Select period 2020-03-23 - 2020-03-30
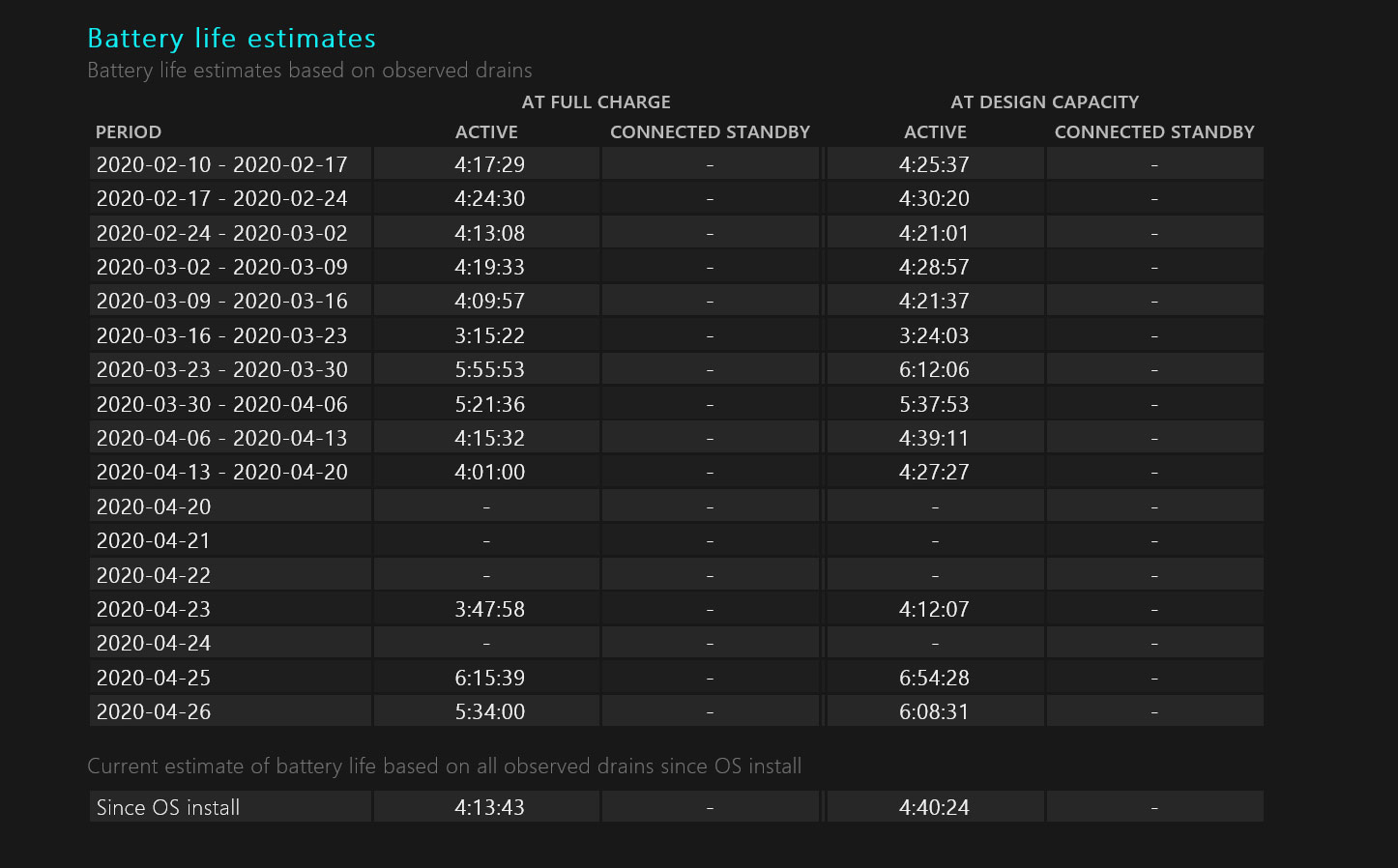 pos(221,369)
